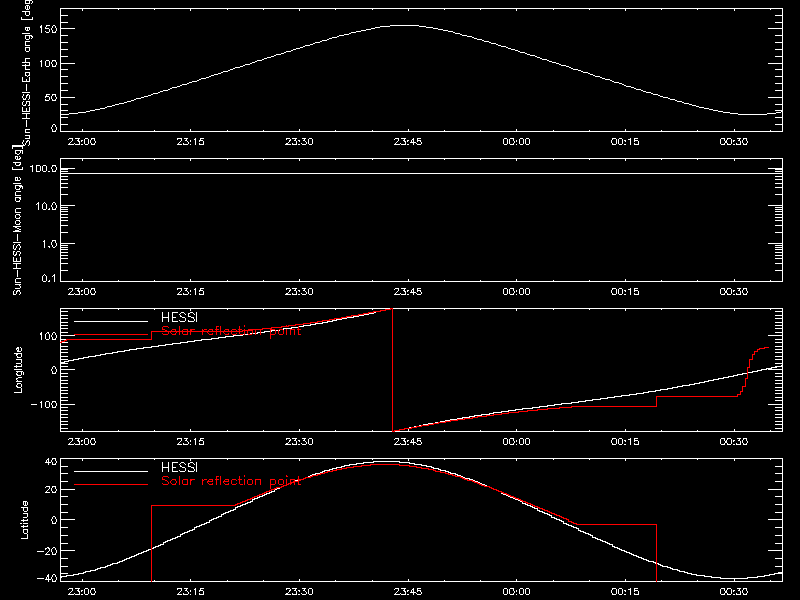The height and width of the screenshot is (600, 800).
Task: Click the 23:45 tick label under the Latitude plot
Action: pyautogui.click(x=408, y=591)
